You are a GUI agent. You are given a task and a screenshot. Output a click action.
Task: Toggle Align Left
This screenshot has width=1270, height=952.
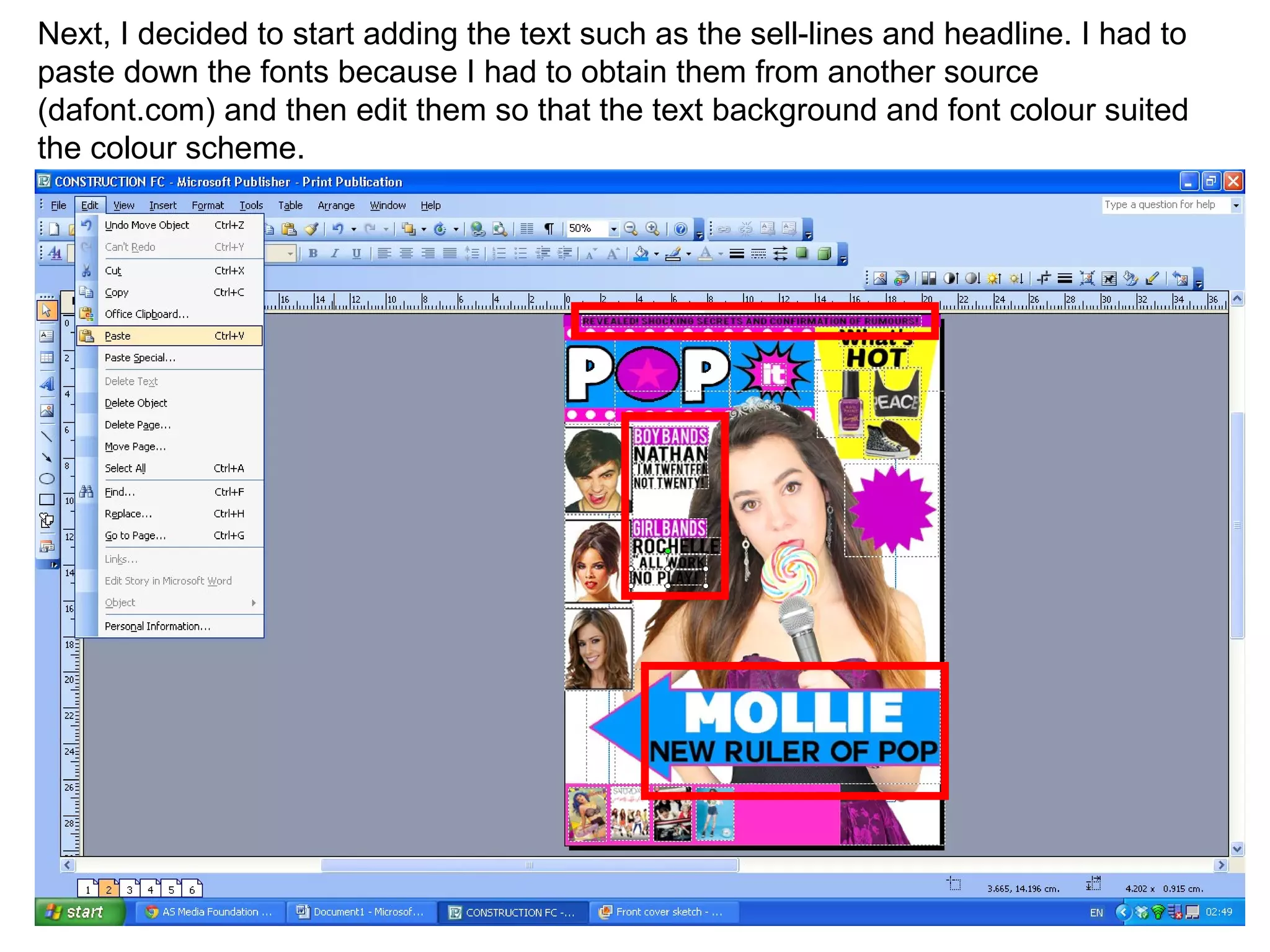coord(384,253)
